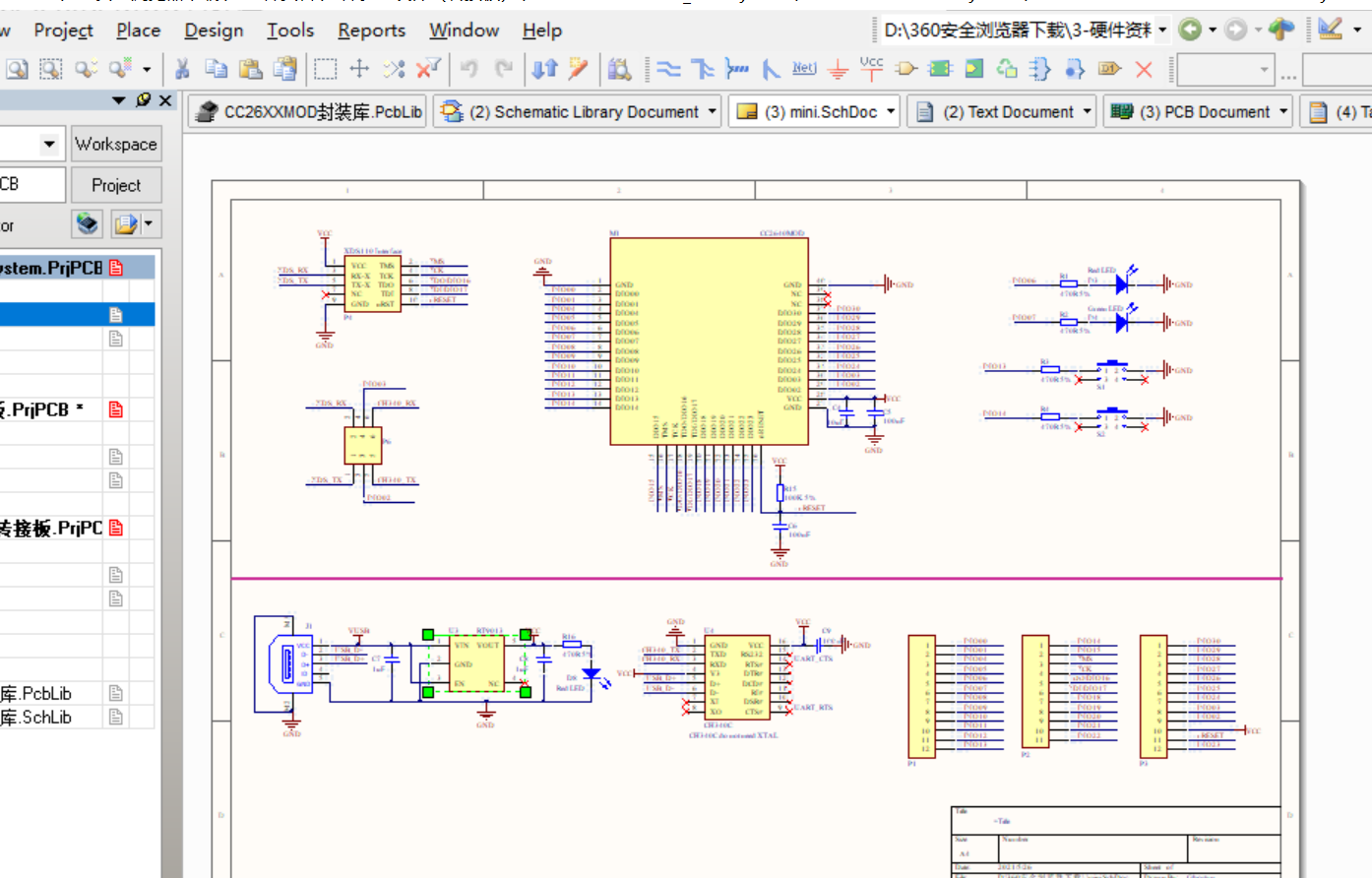Screen dimensions: 1372x878
Task: Click the Copy icon
Action: coord(216,68)
